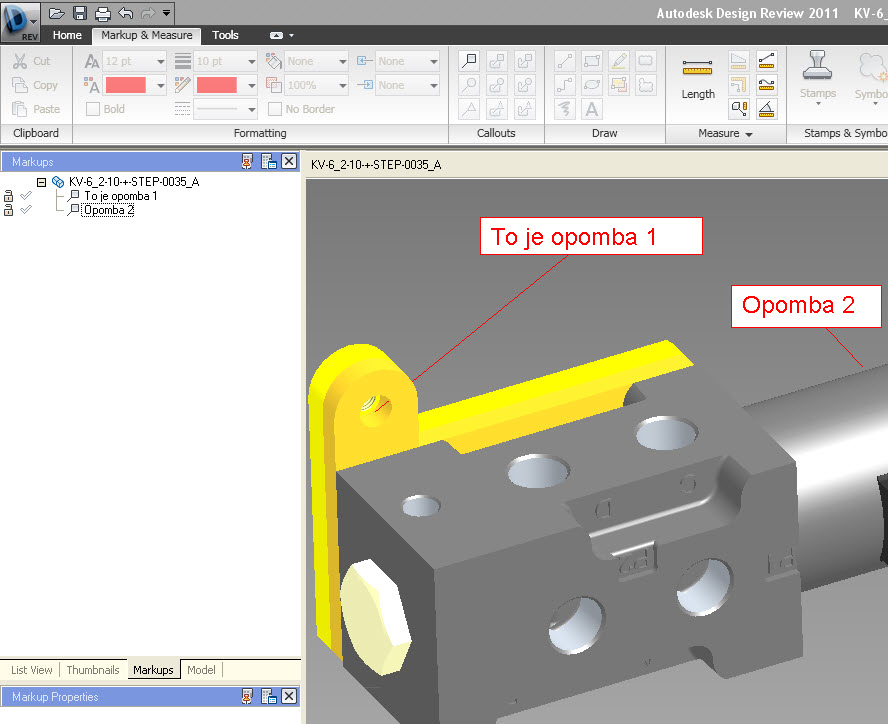Select the Length measure tool

click(x=698, y=78)
